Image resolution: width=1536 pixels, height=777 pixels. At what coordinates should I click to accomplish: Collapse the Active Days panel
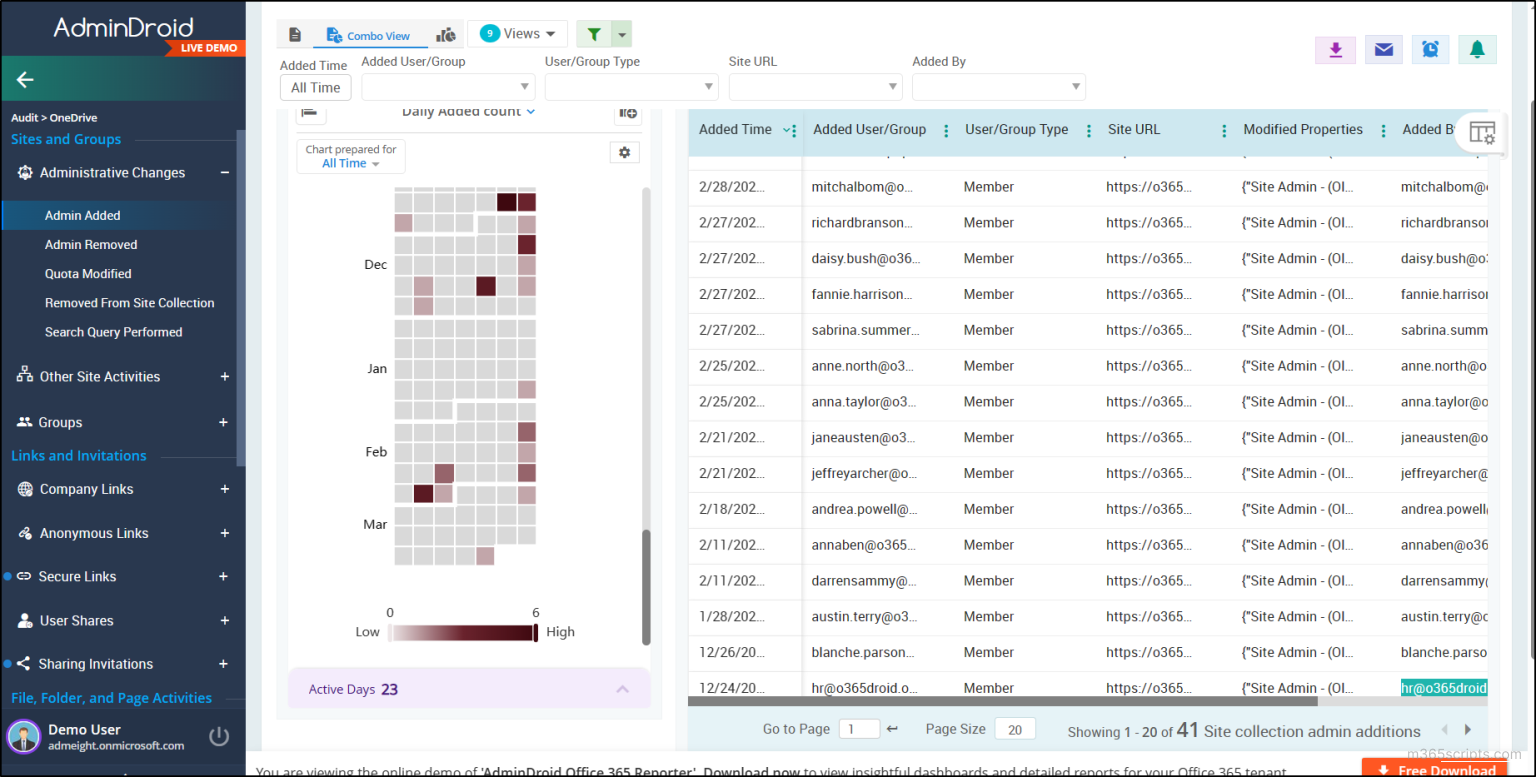[x=622, y=688]
